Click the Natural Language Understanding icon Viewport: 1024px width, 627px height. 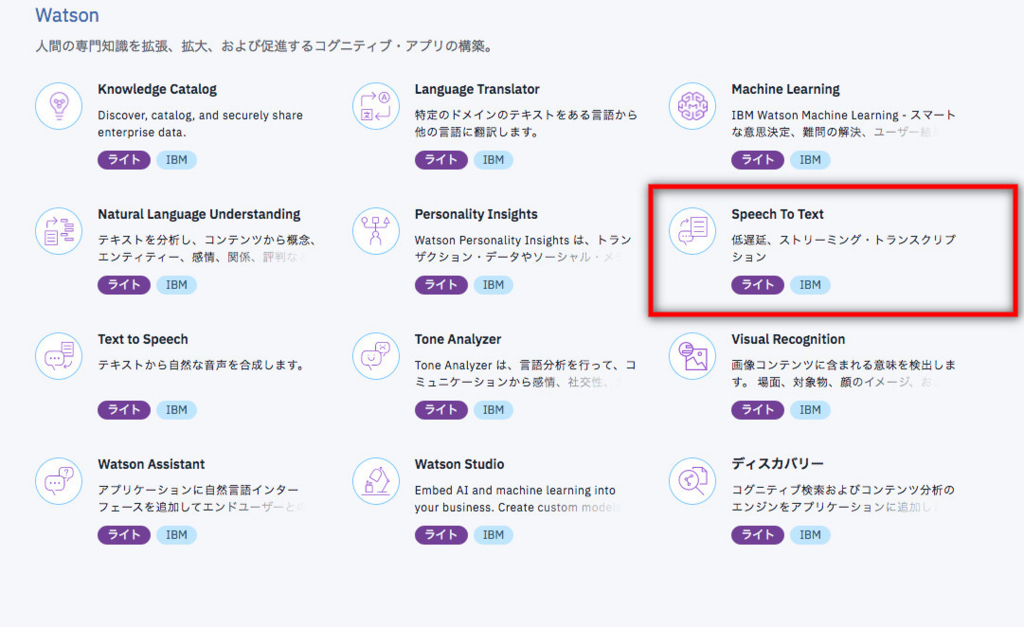59,231
